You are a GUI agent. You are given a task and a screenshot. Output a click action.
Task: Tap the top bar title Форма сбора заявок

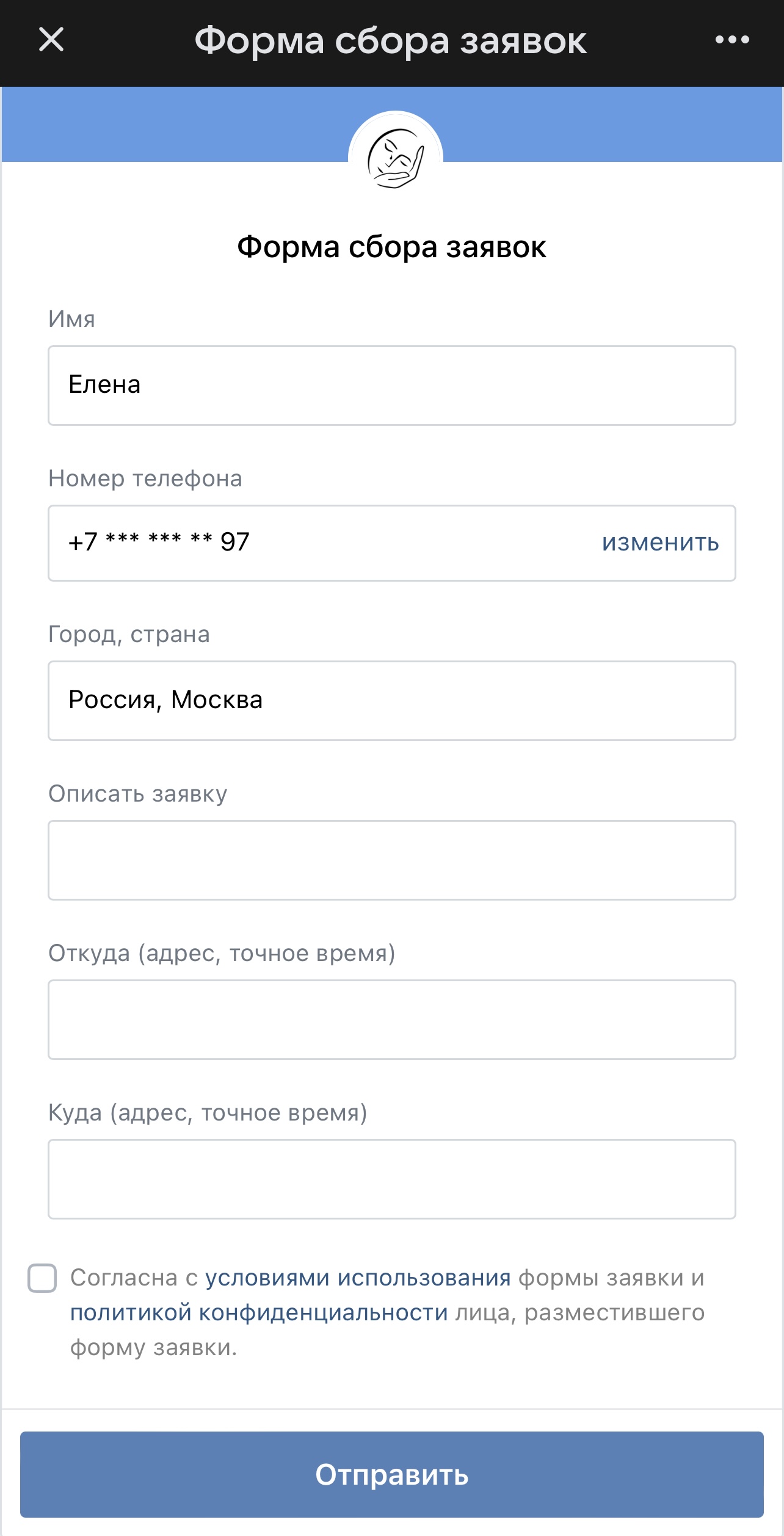391,41
